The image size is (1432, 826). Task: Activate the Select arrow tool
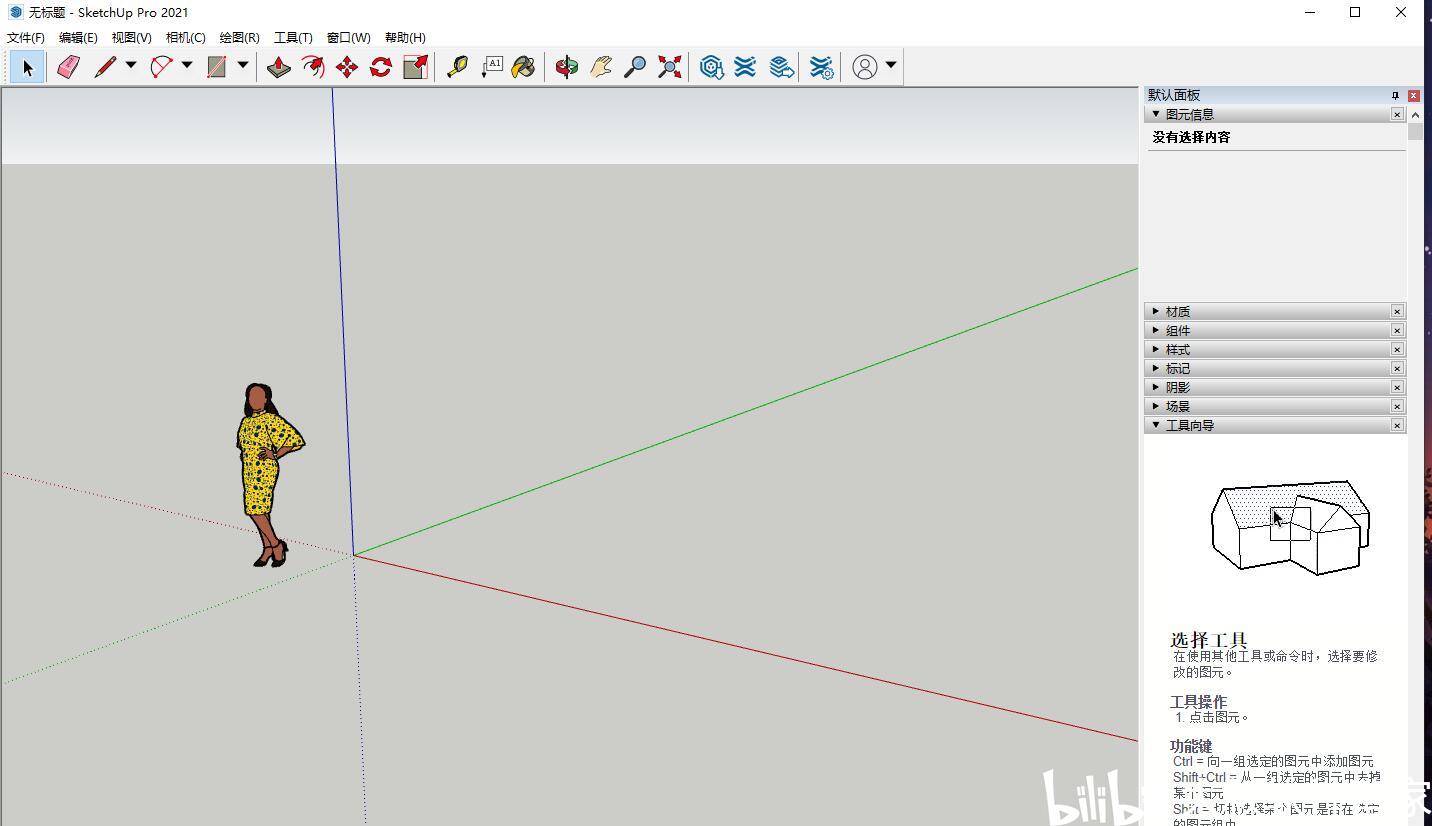pyautogui.click(x=27, y=67)
